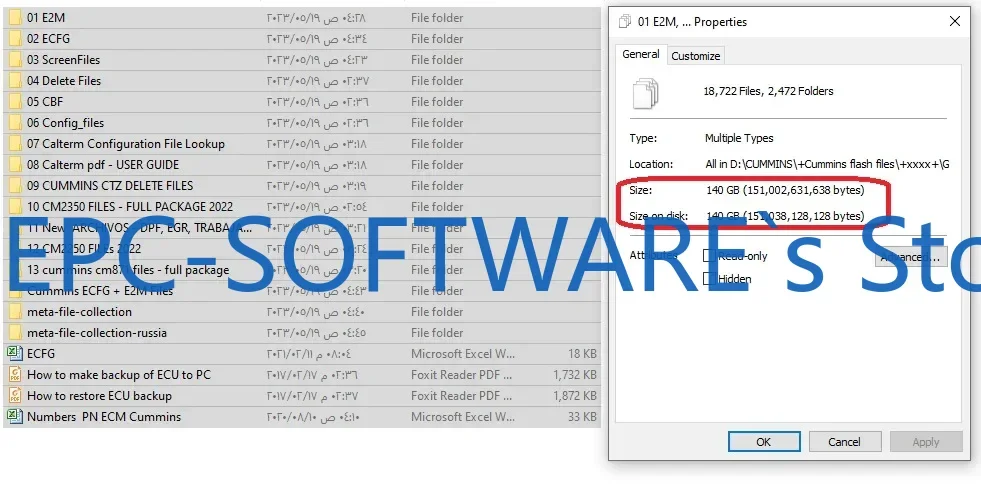Screen dimensions: 981x504
Task: Select the ECFG Excel file icon
Action: [15, 353]
